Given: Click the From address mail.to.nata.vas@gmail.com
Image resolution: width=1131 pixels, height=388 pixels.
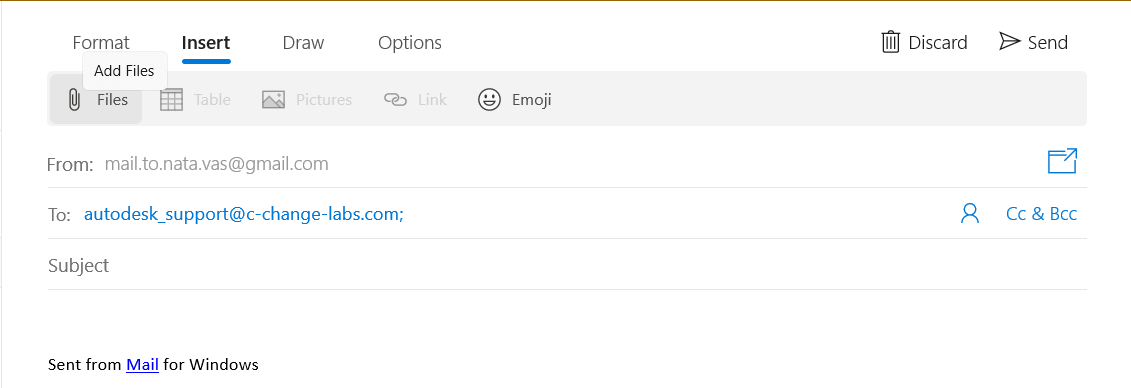Looking at the screenshot, I should 216,164.
